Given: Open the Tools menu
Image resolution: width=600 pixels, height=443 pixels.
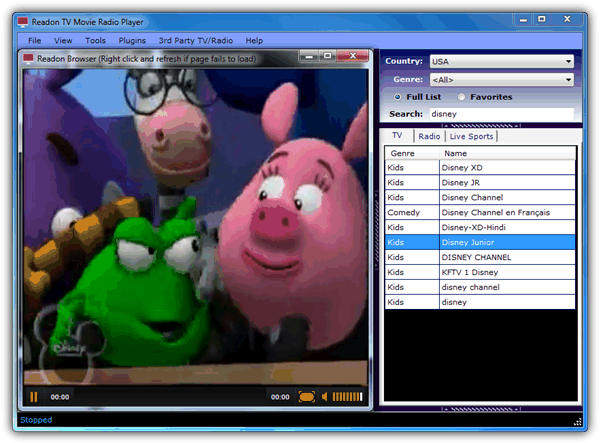Looking at the screenshot, I should coord(95,41).
